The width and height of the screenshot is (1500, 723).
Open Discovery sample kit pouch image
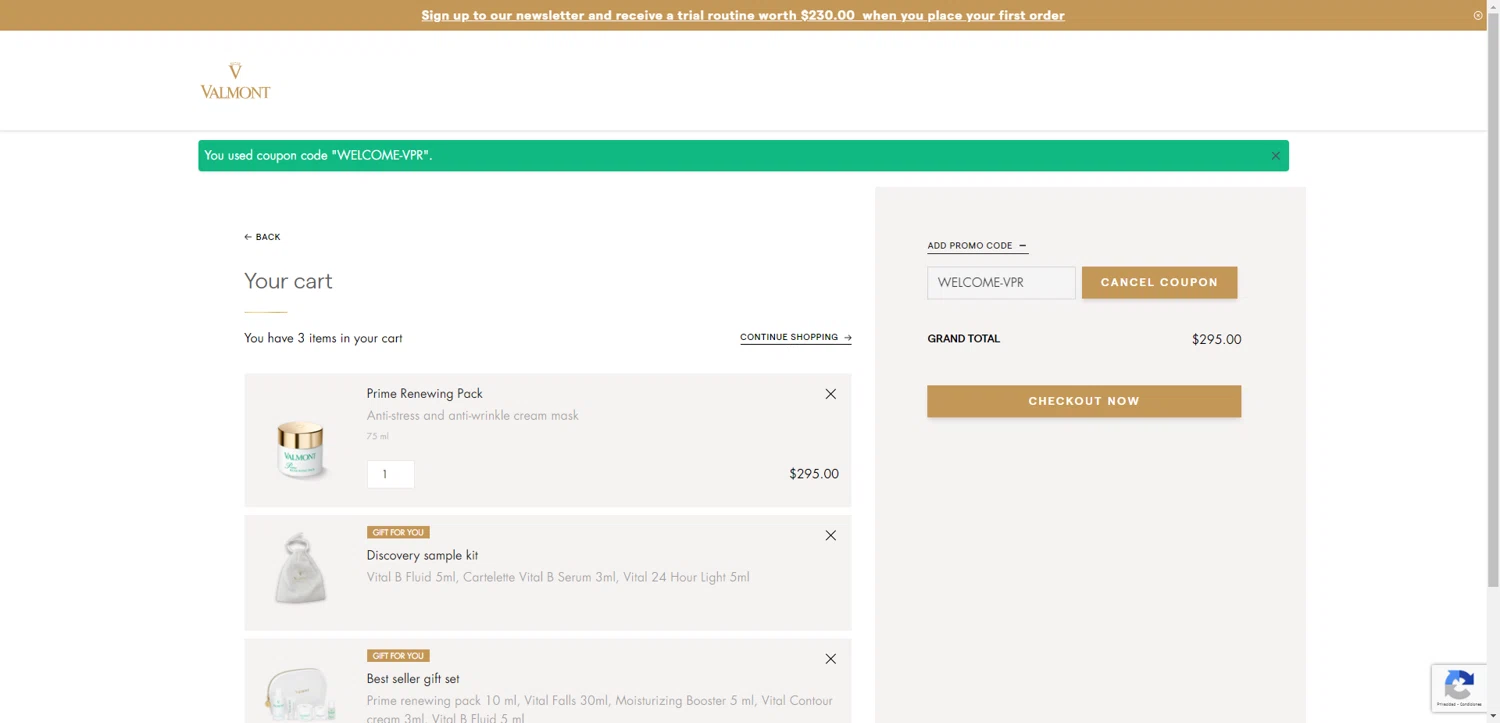300,569
